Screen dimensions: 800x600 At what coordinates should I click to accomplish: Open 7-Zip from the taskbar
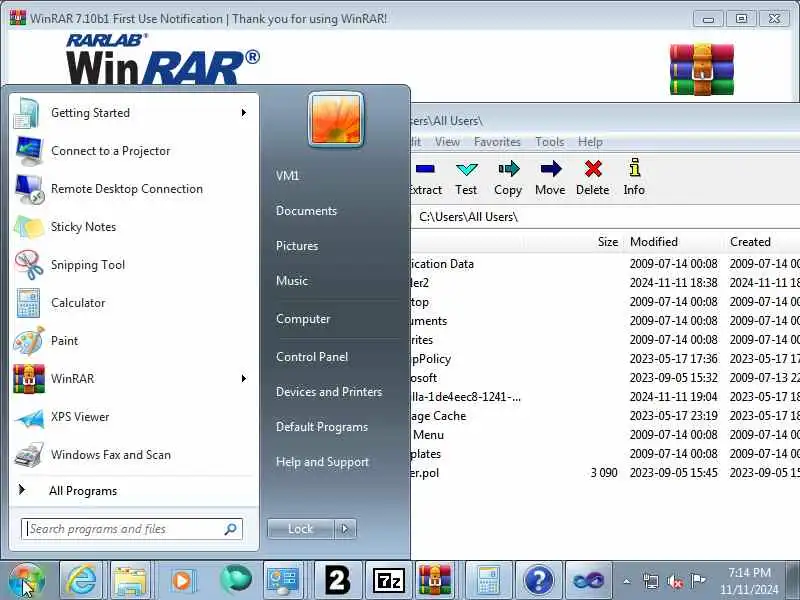pyautogui.click(x=388, y=580)
